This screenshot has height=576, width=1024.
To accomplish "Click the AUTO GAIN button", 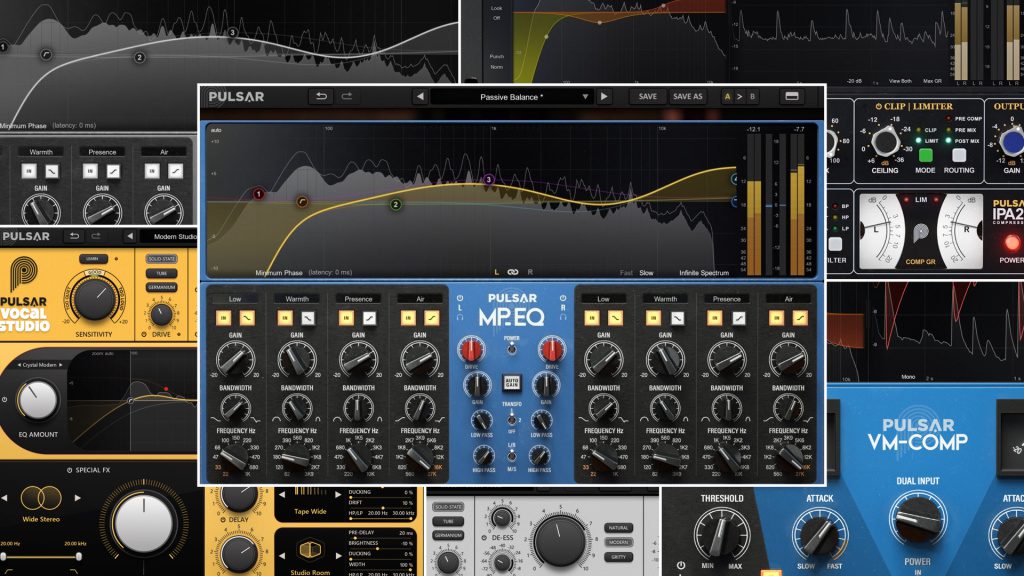I will click(511, 381).
